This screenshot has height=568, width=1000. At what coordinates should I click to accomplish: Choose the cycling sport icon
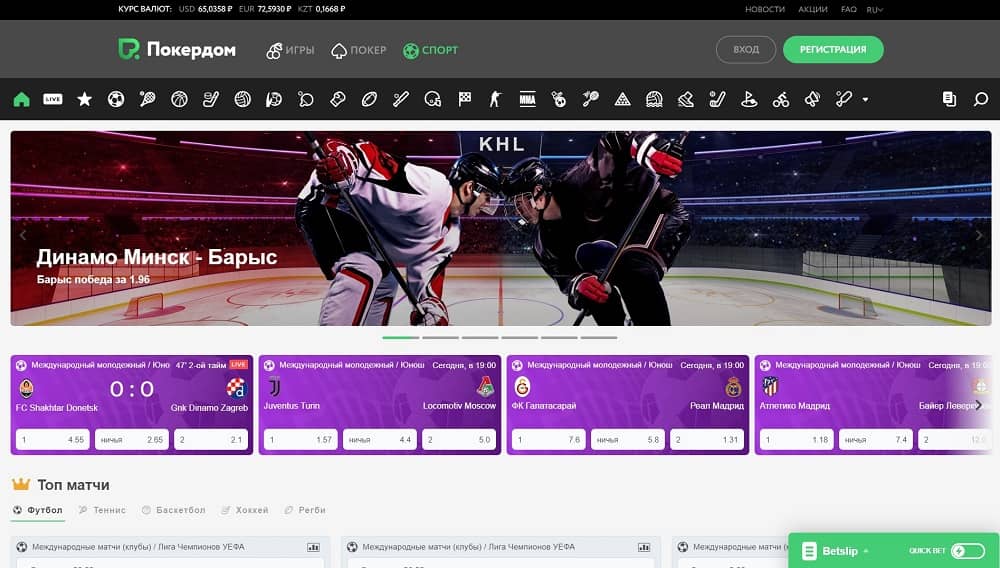[x=781, y=99]
